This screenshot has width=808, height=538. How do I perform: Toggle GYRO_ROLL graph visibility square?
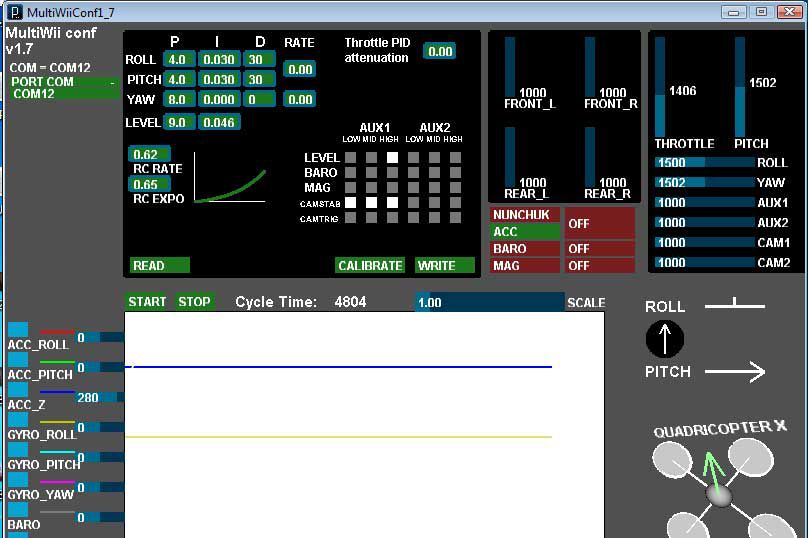click(x=18, y=419)
